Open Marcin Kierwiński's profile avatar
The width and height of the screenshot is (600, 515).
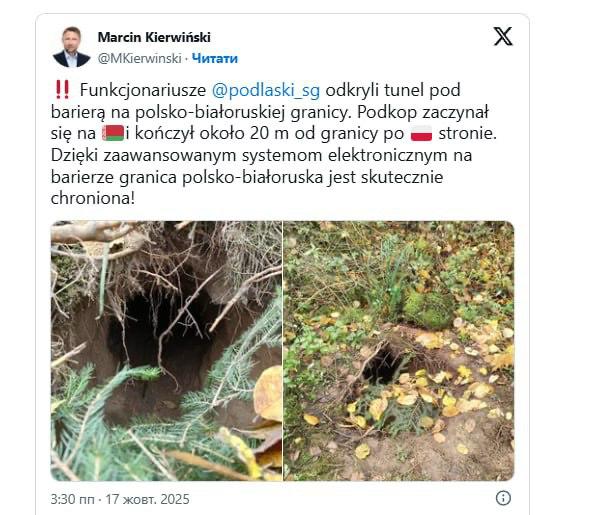pos(72,47)
